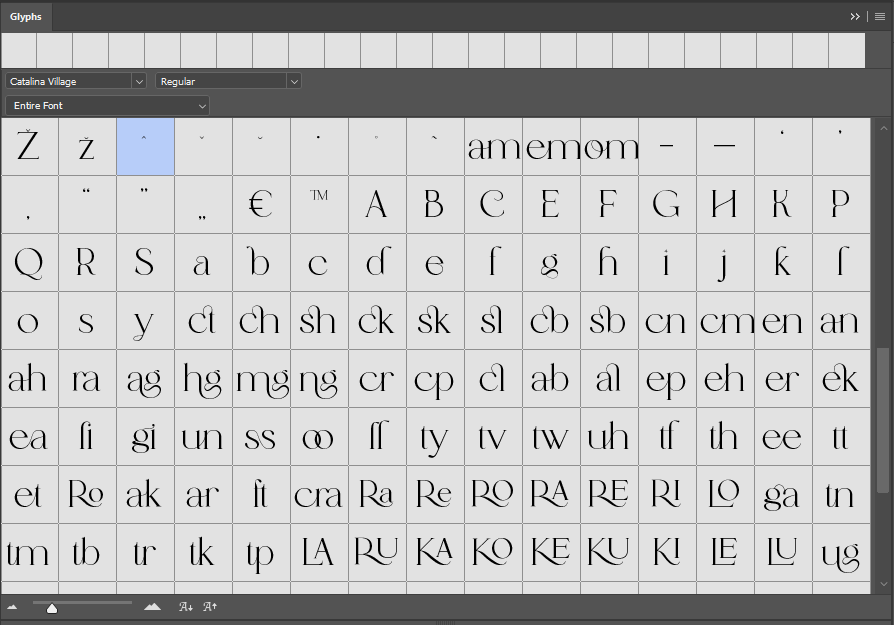Scale down glyph size icon

(x=186, y=607)
